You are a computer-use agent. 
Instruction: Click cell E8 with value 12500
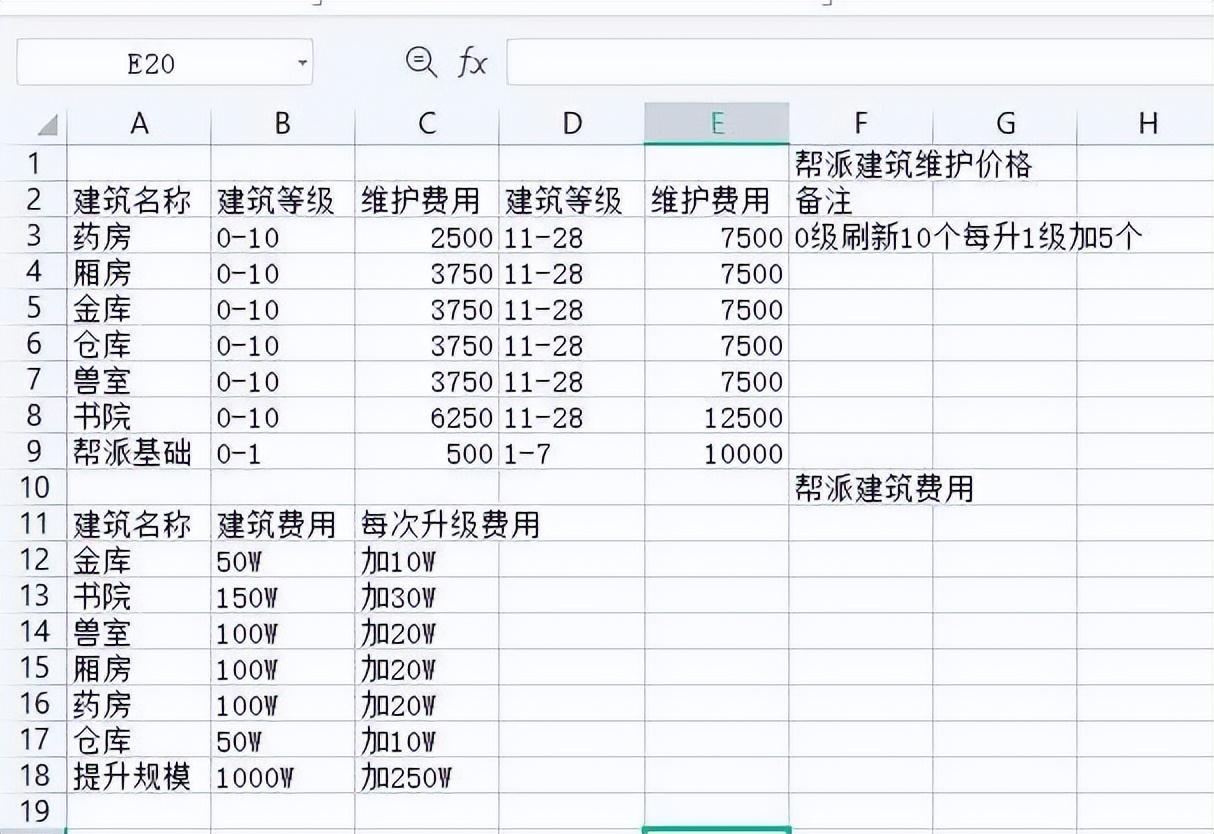(716, 417)
